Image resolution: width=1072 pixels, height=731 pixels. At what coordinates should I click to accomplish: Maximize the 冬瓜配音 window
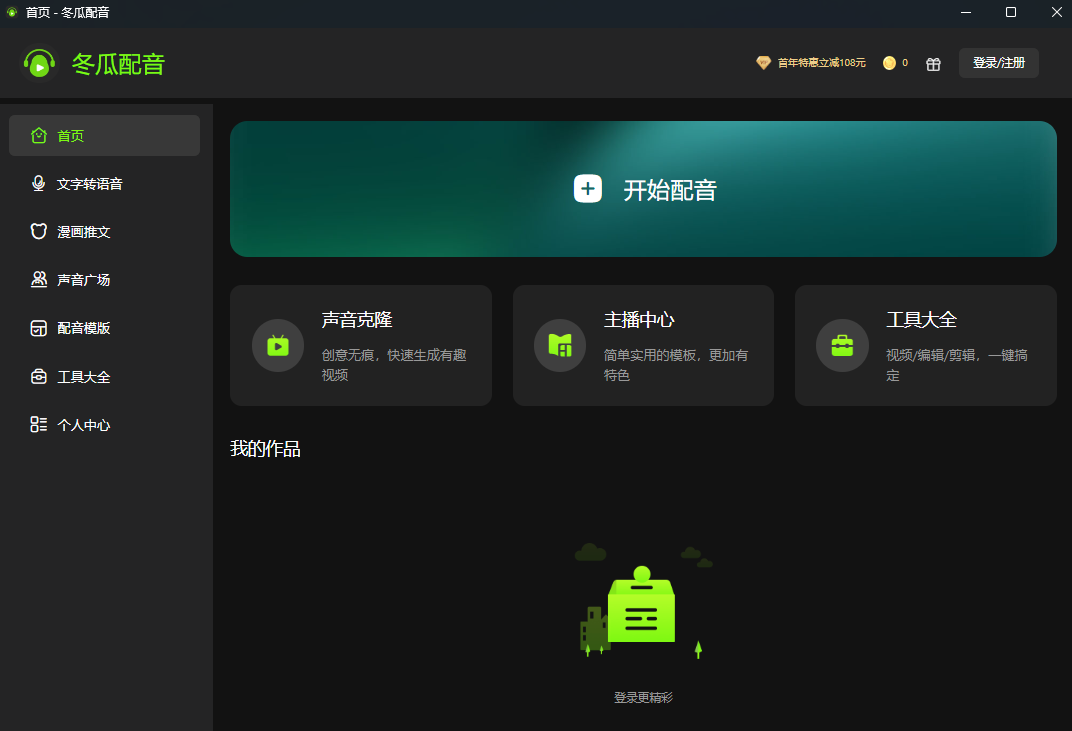[x=1011, y=12]
